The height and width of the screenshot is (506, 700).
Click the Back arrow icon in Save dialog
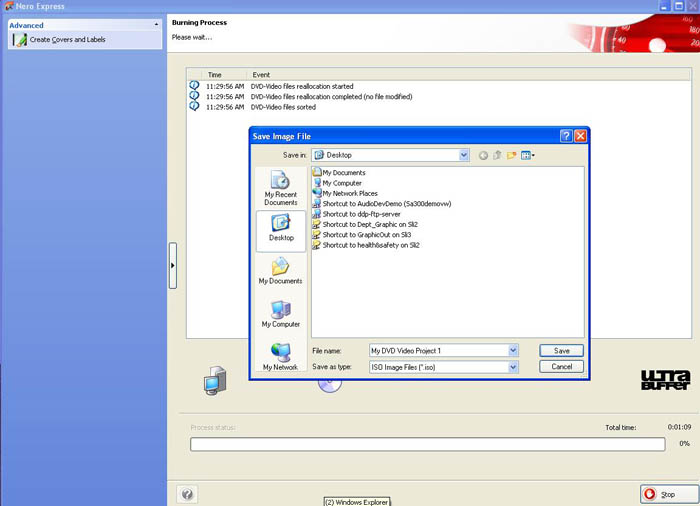(x=483, y=155)
